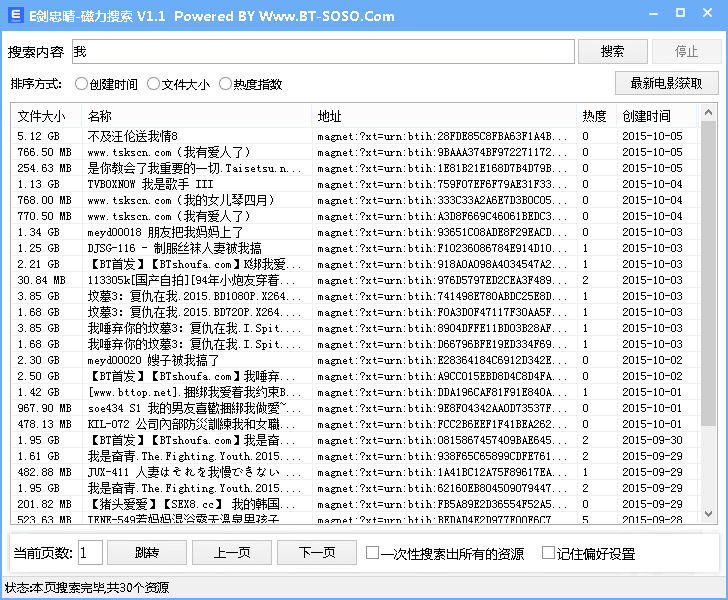Click the search content input field
The height and width of the screenshot is (600, 728).
[322, 51]
